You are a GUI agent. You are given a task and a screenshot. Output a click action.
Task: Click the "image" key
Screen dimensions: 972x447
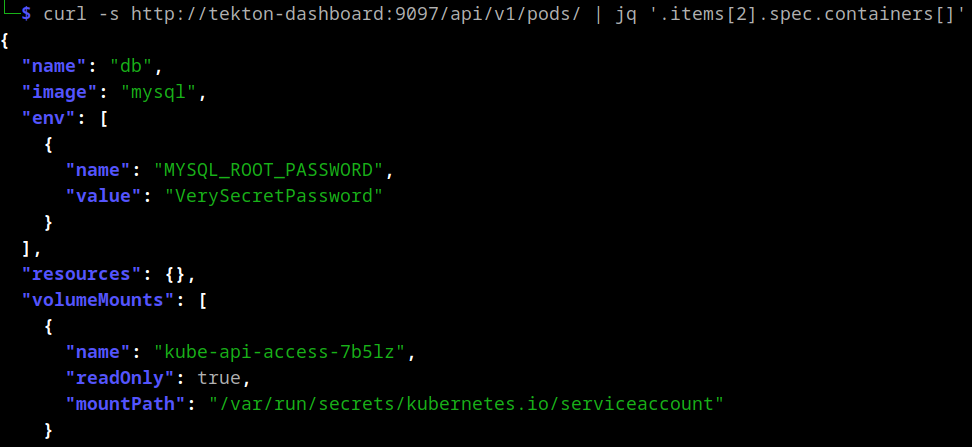[60, 92]
